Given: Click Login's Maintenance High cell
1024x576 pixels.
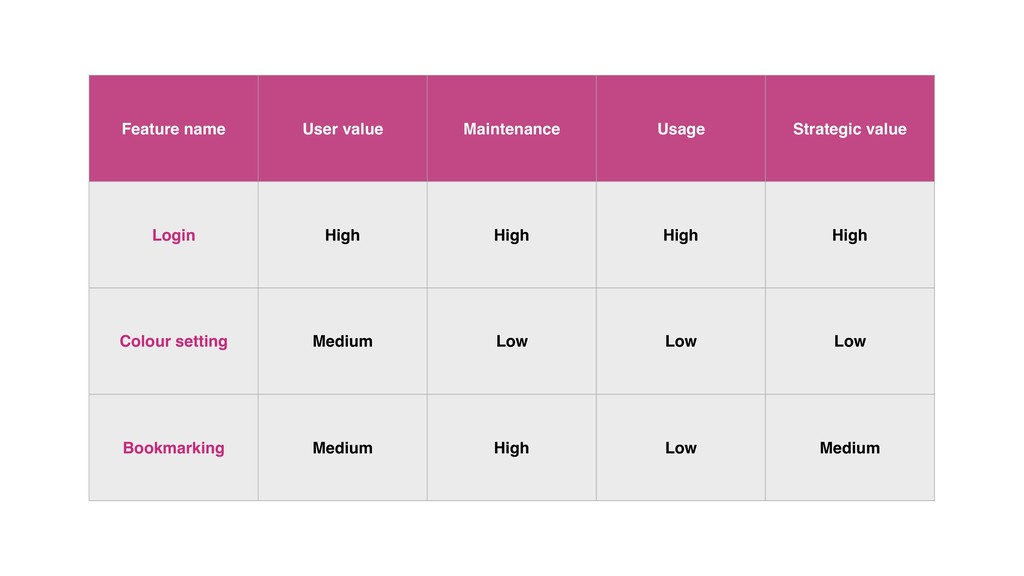Looking at the screenshot, I should (511, 235).
